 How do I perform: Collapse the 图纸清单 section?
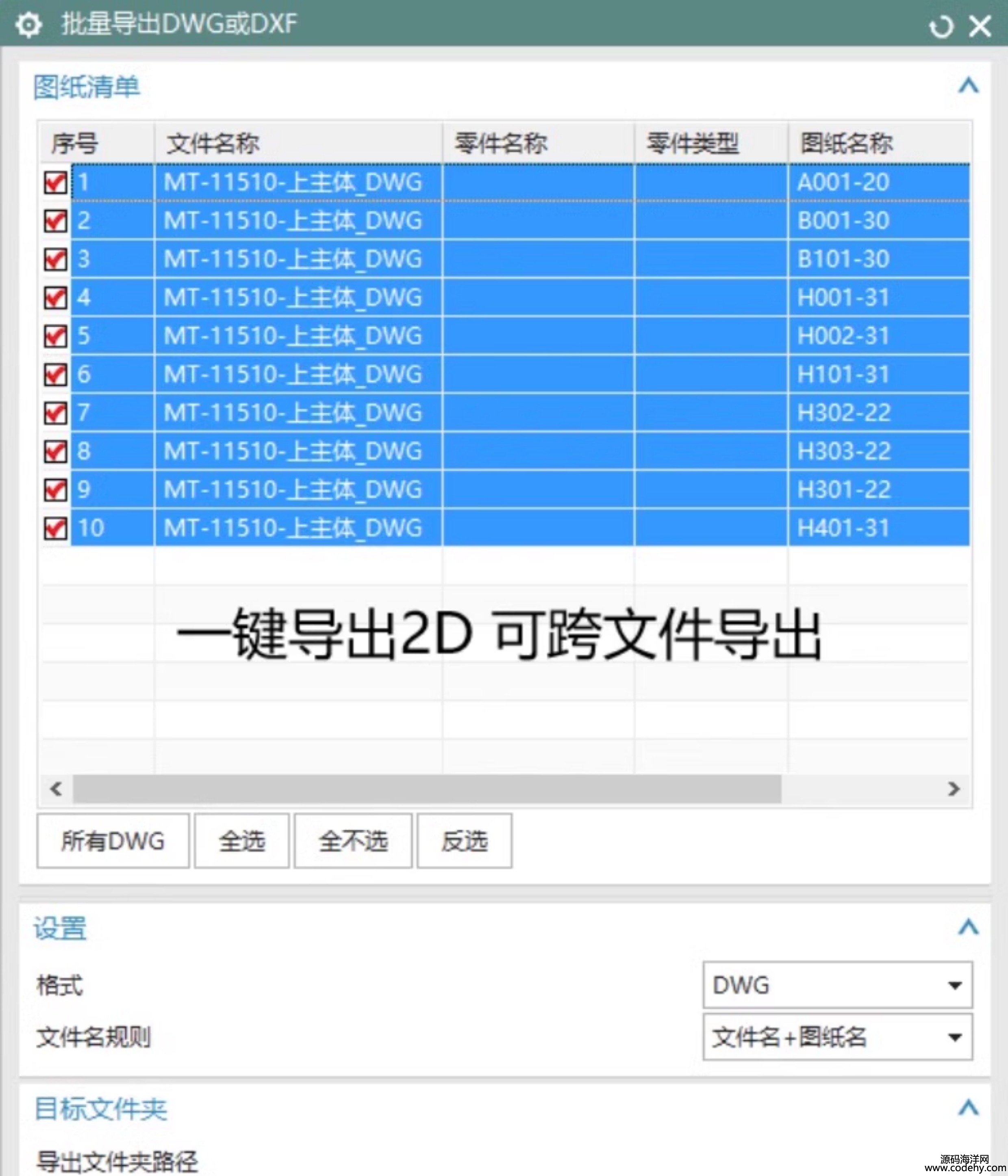(x=968, y=86)
